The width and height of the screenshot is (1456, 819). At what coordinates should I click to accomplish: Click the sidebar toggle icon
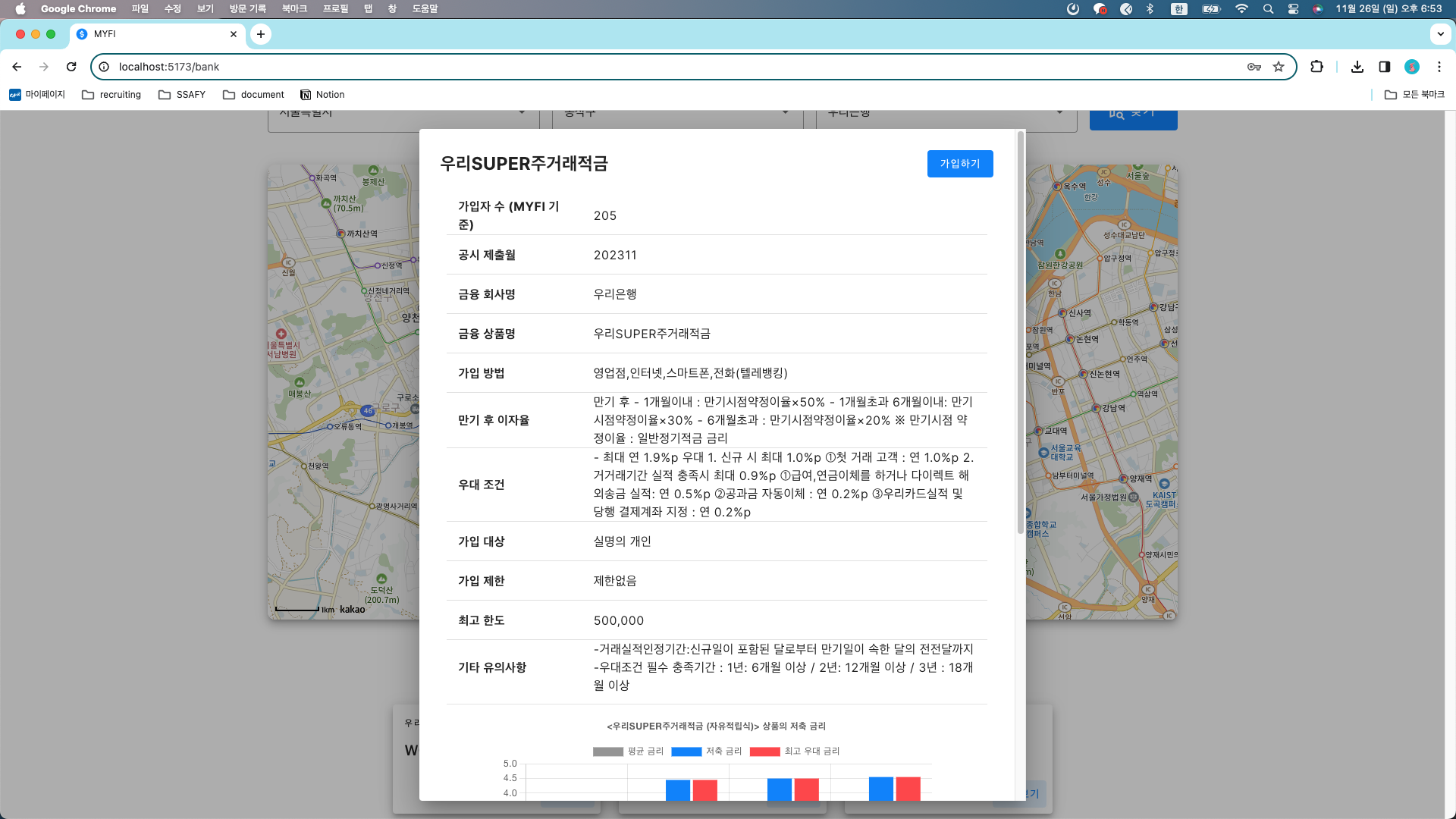[x=1385, y=67]
